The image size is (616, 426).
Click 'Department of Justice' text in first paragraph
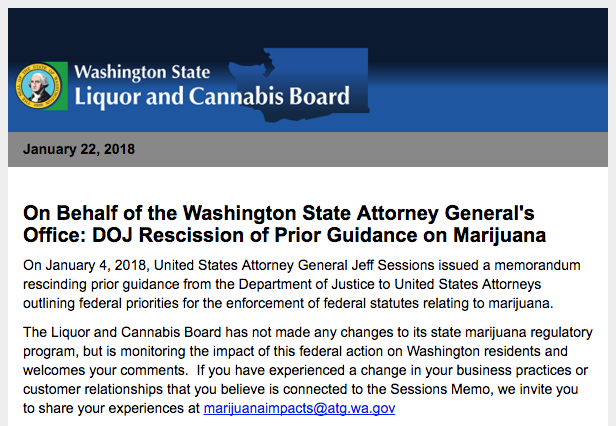(302, 284)
